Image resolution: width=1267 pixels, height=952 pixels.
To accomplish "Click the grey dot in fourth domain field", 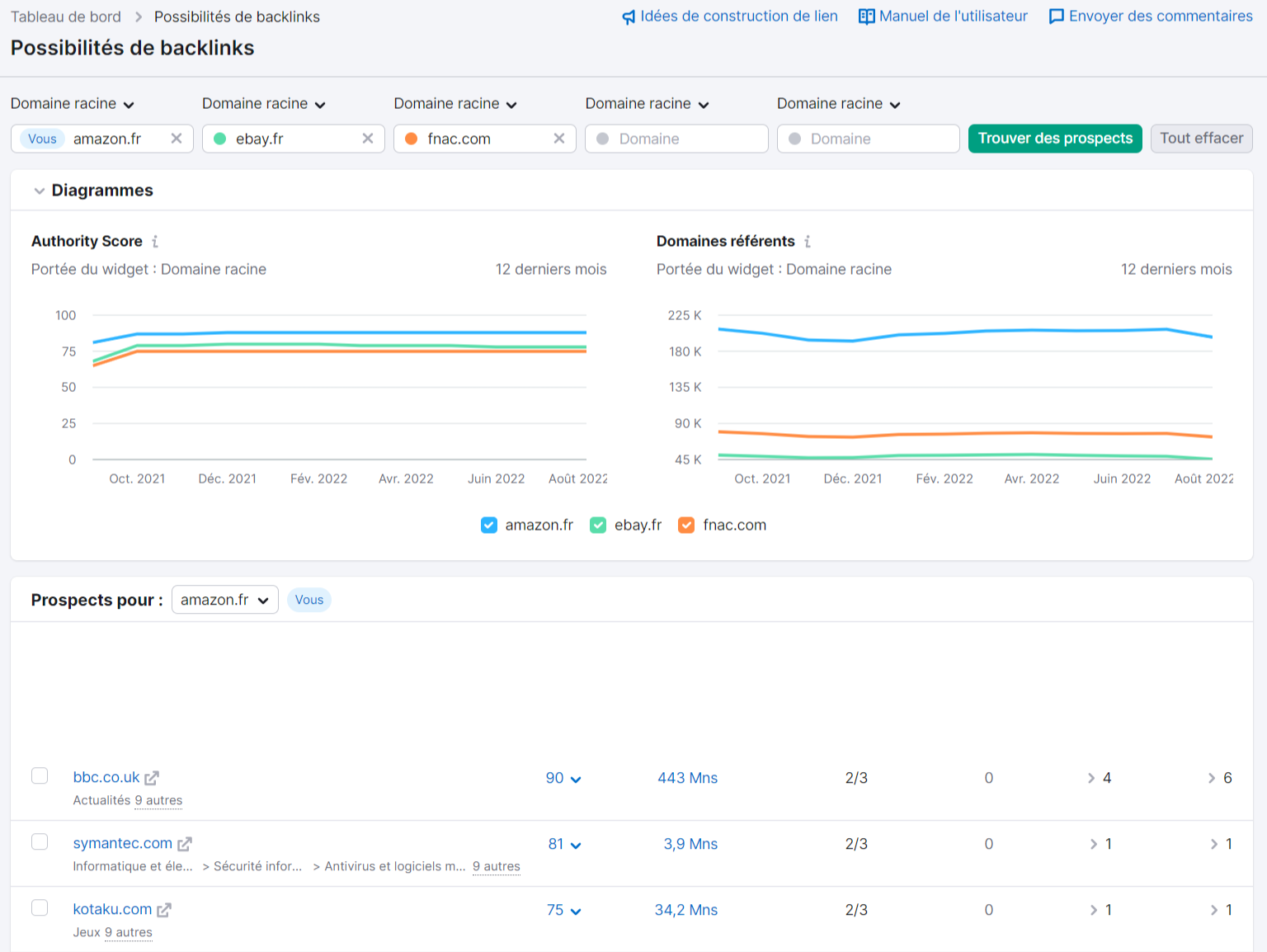I will coord(603,139).
